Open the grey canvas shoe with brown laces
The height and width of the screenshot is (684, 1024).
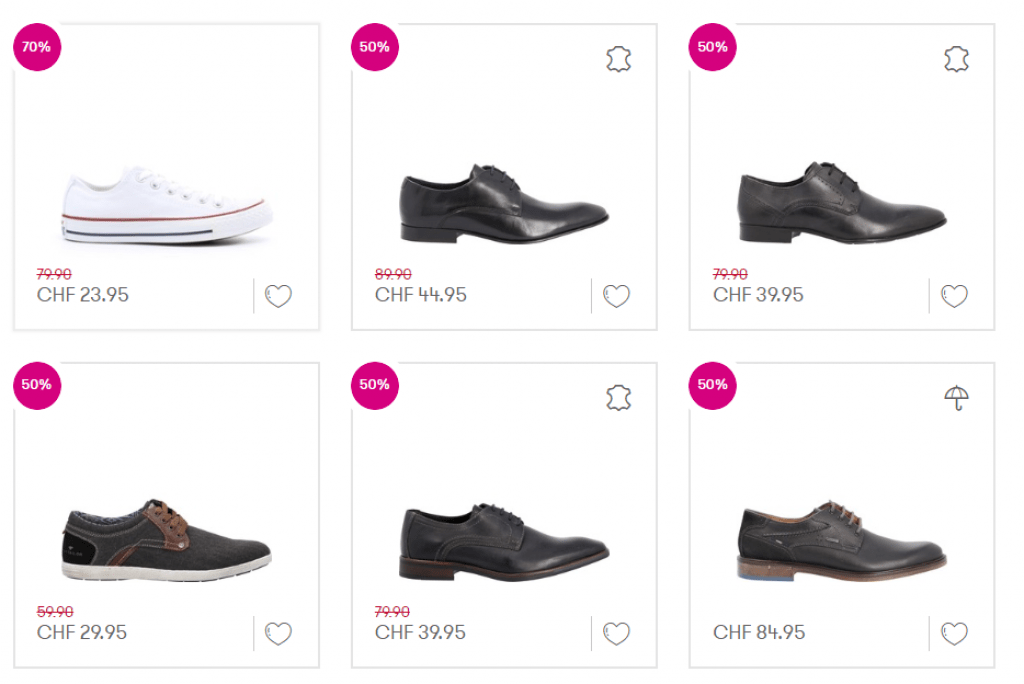pos(167,540)
